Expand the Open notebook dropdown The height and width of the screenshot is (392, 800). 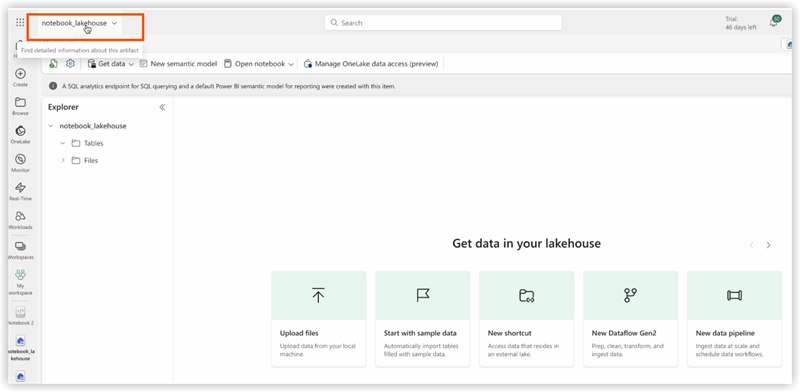click(259, 64)
